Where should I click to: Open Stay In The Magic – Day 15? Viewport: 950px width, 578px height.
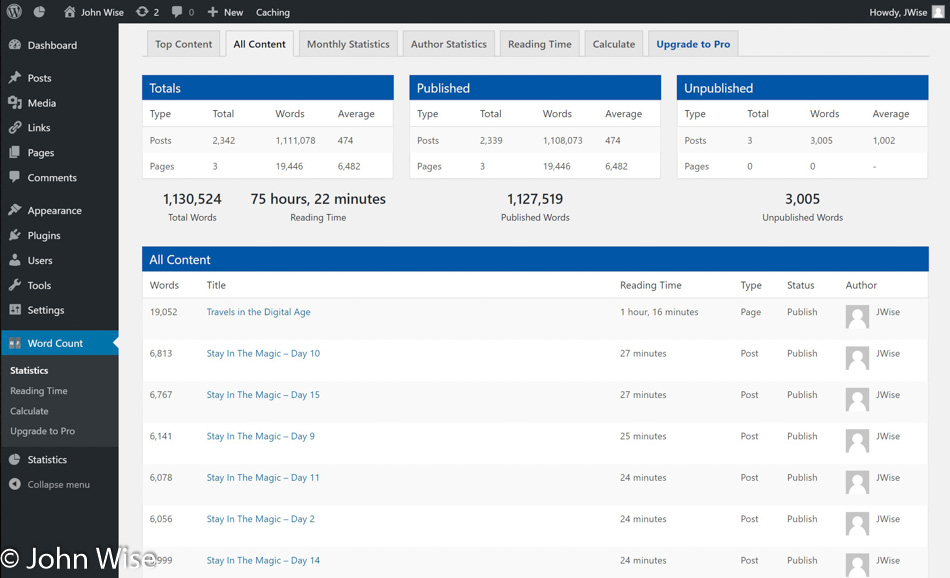click(263, 394)
